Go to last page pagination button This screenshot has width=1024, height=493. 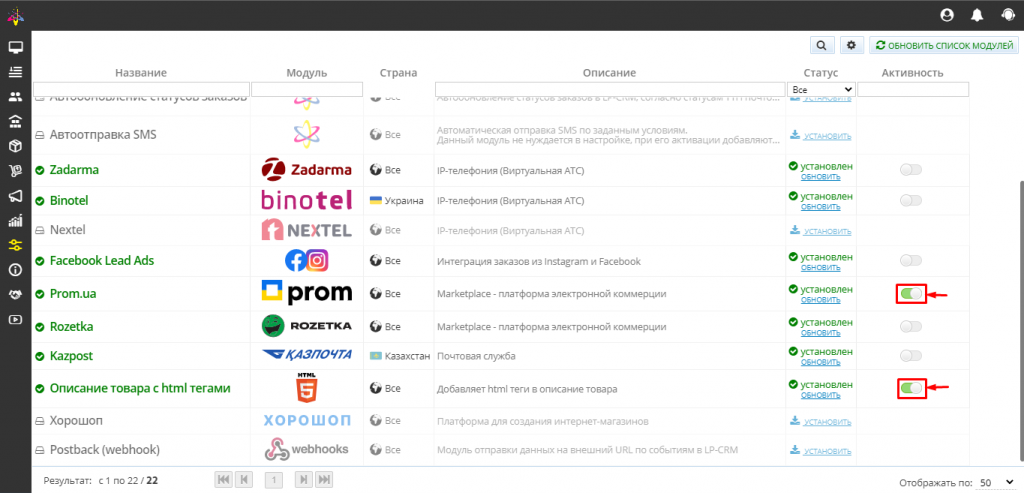(x=324, y=480)
